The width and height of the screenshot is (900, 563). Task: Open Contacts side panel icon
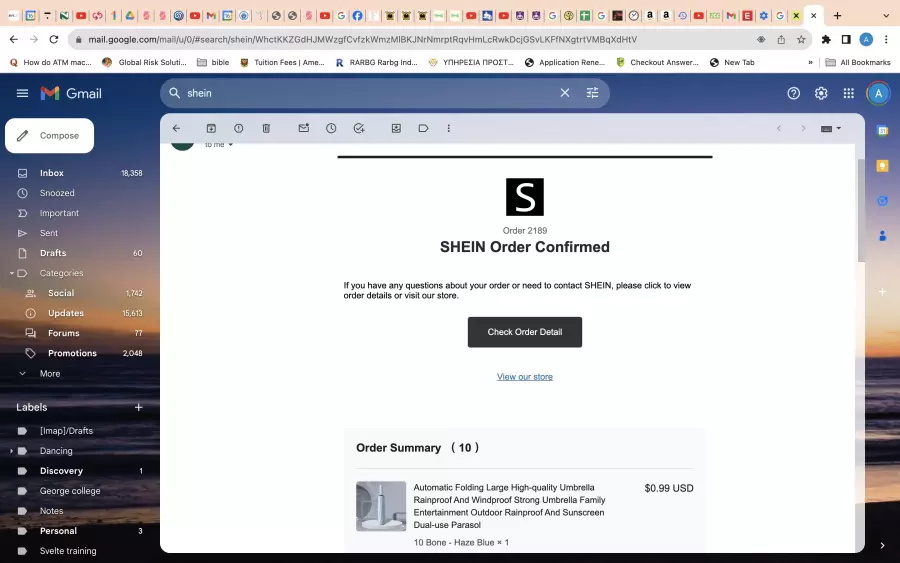click(883, 236)
